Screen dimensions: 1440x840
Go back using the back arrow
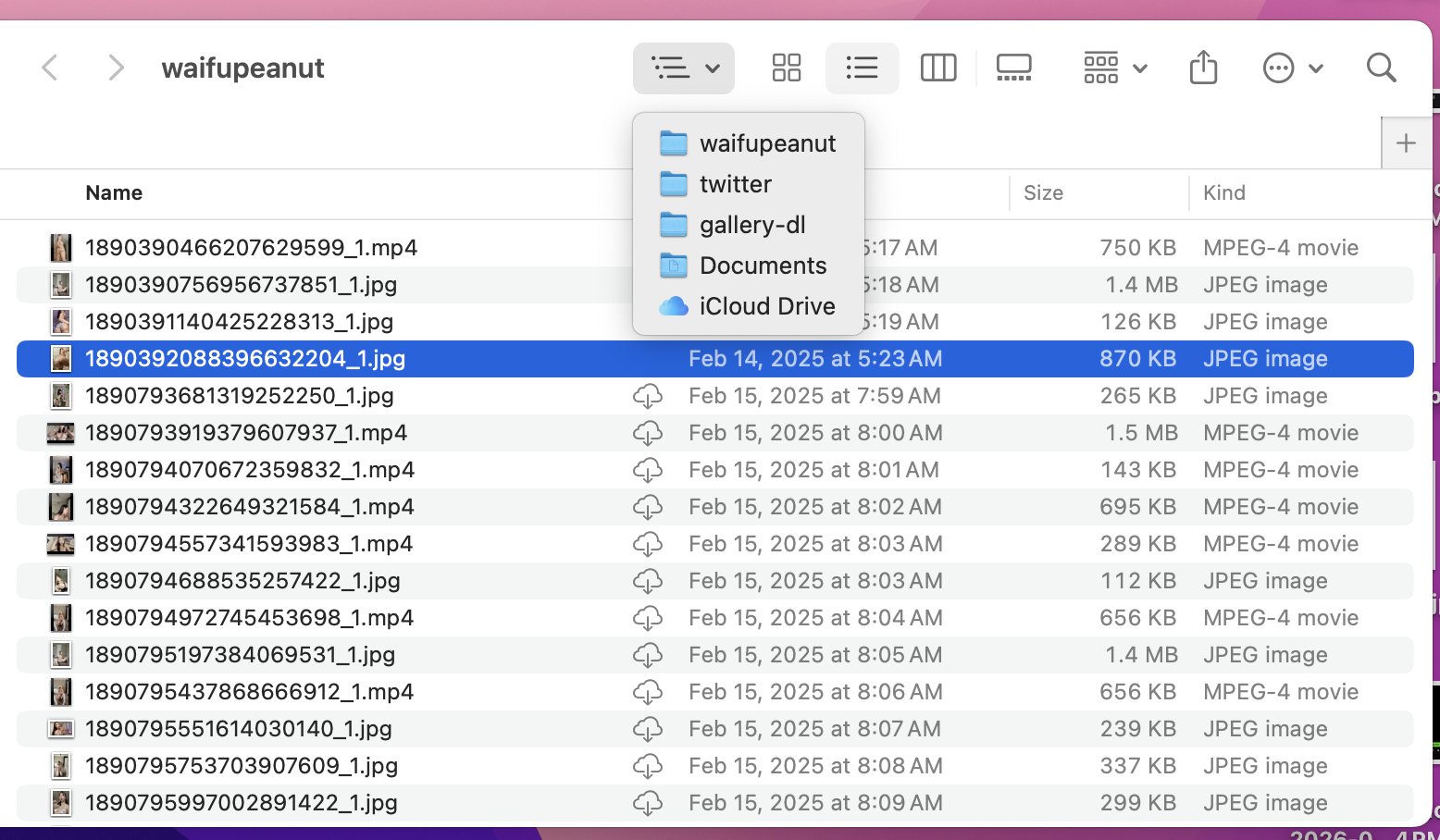coord(50,68)
